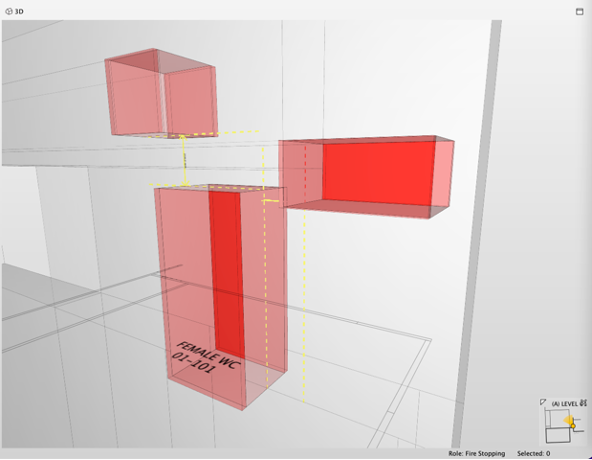The width and height of the screenshot is (592, 460).
Task: Pick the bright red face inside right box
Action: pyautogui.click(x=379, y=173)
